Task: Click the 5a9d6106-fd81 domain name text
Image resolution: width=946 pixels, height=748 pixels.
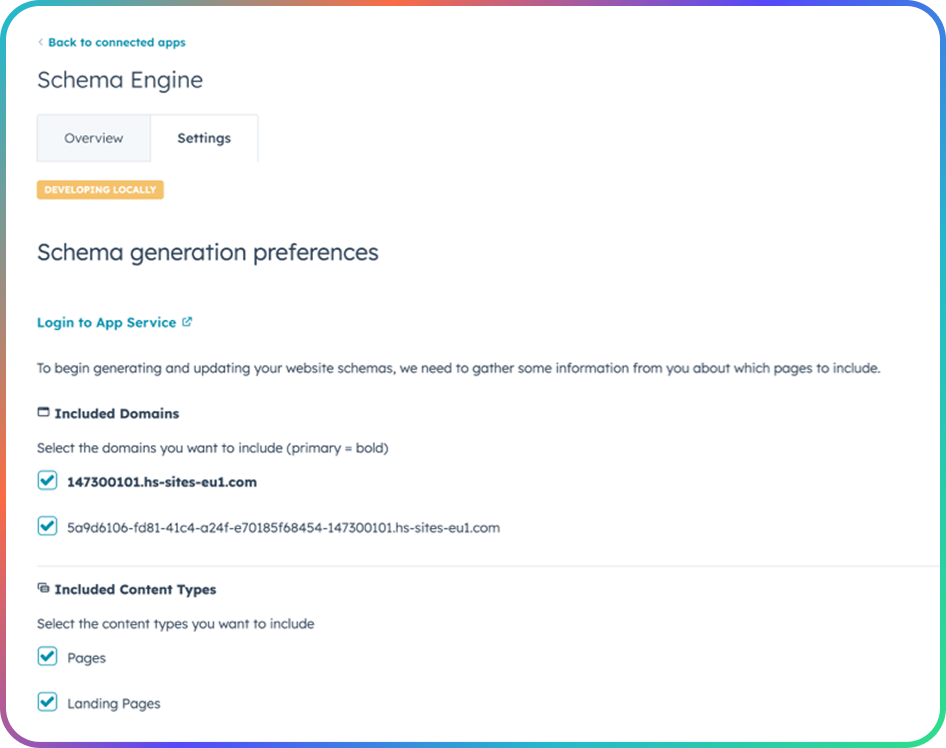Action: pos(283,527)
